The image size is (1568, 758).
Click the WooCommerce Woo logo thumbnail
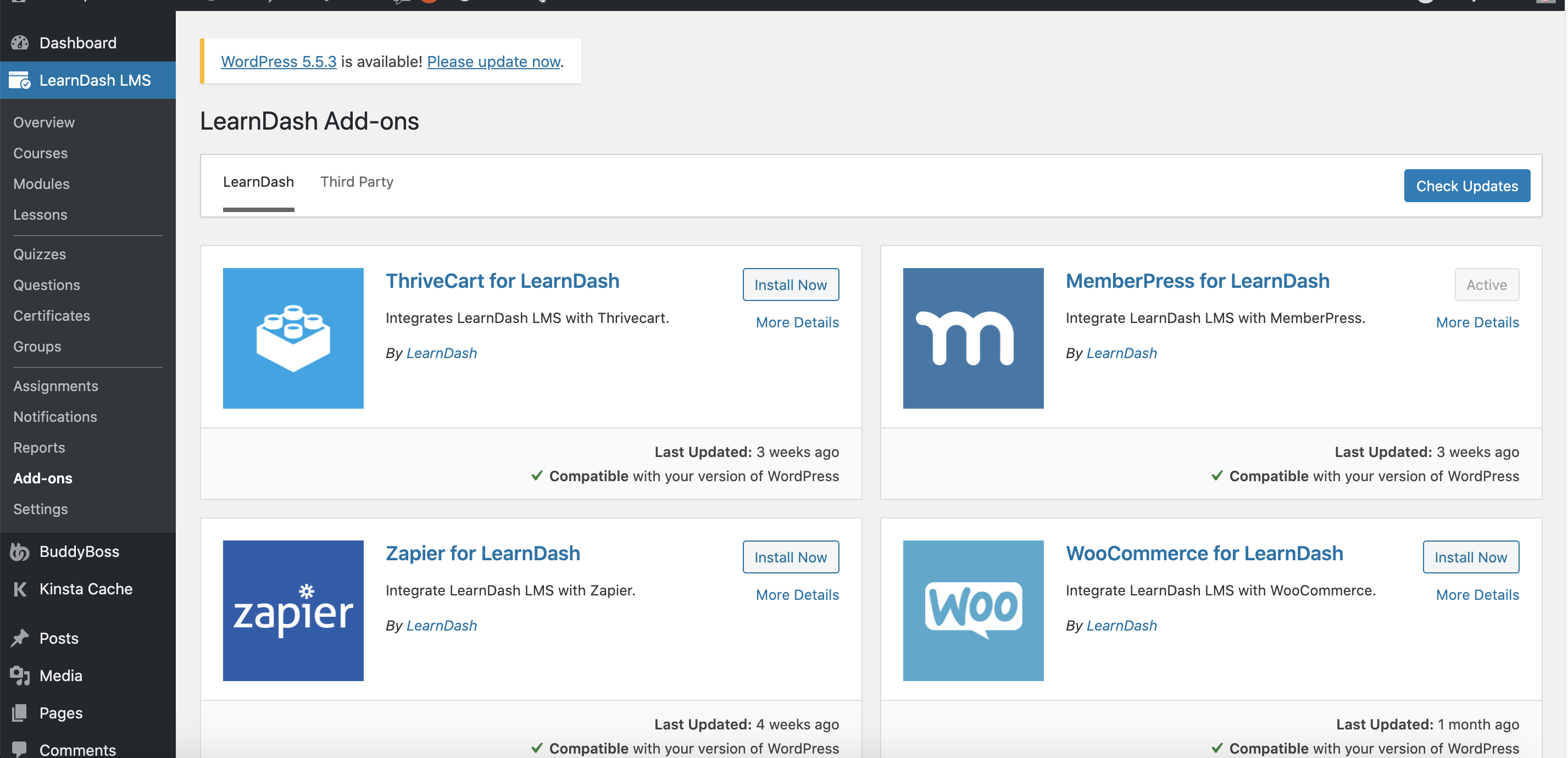click(x=972, y=610)
